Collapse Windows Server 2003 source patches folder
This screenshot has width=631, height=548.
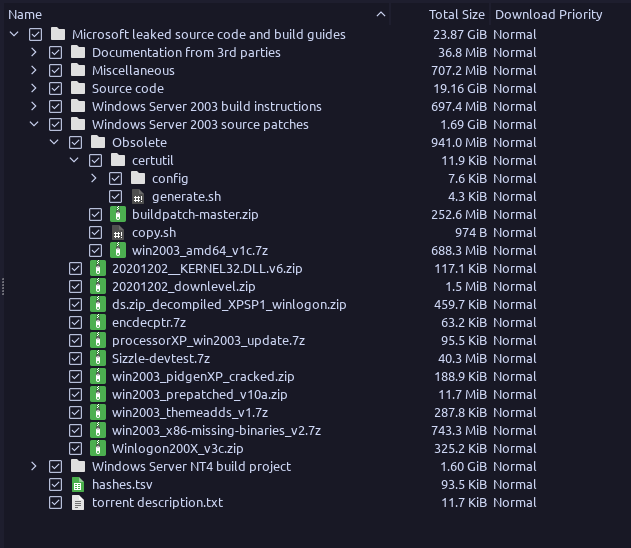pyautogui.click(x=34, y=124)
